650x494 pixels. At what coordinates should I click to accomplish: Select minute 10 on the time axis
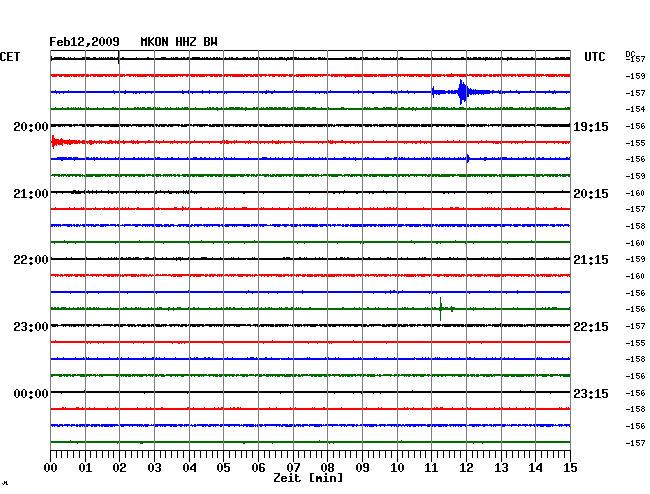click(397, 467)
